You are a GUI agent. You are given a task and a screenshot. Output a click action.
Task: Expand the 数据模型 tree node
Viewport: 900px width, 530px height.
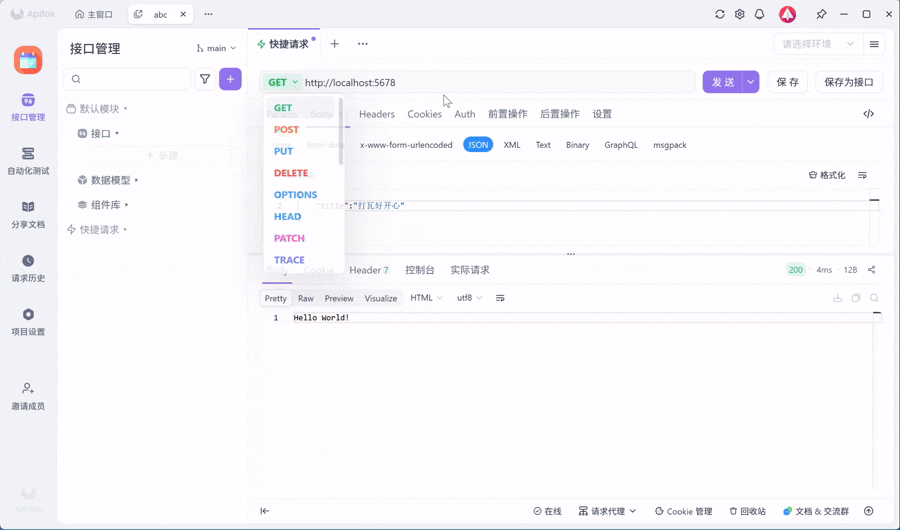(108, 180)
